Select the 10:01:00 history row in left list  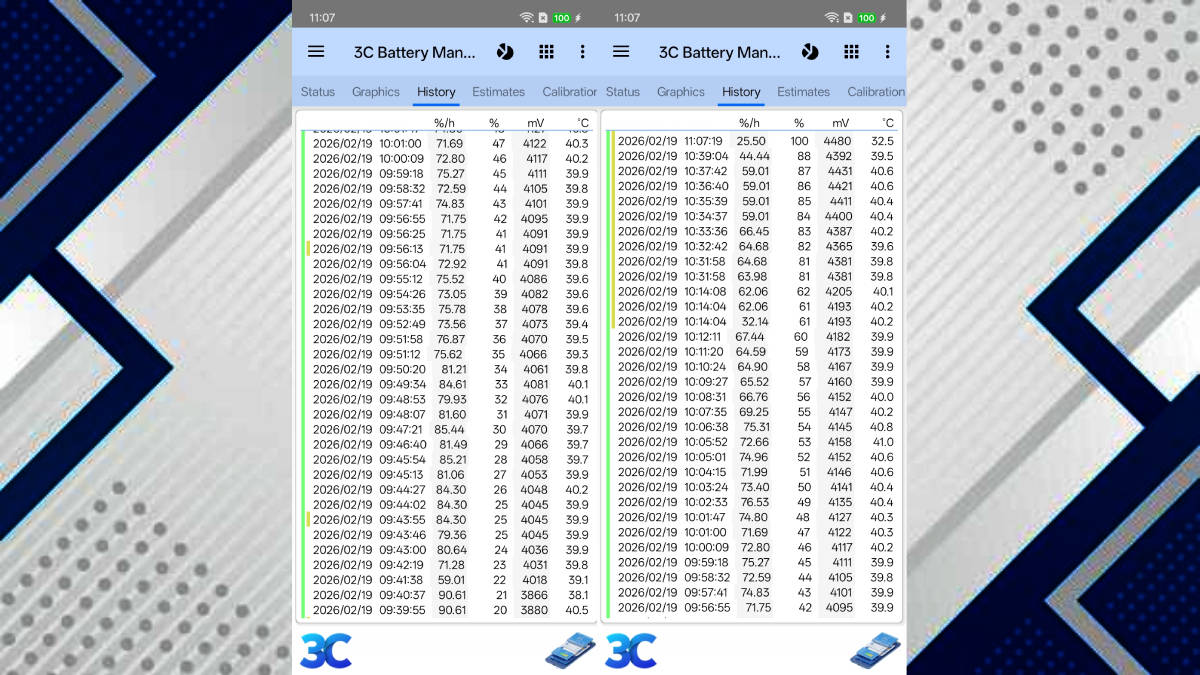pyautogui.click(x=450, y=143)
